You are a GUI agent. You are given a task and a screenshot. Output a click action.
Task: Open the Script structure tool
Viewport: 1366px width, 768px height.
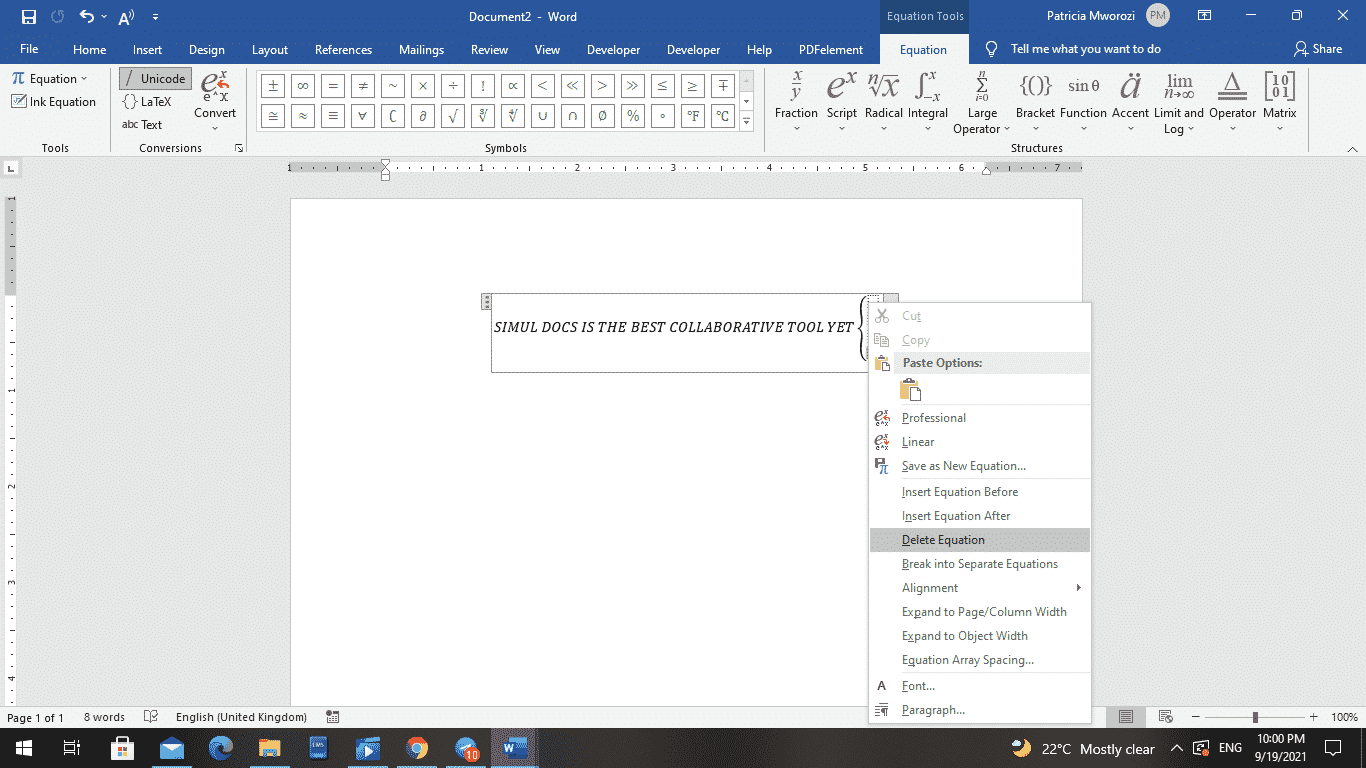tap(841, 100)
